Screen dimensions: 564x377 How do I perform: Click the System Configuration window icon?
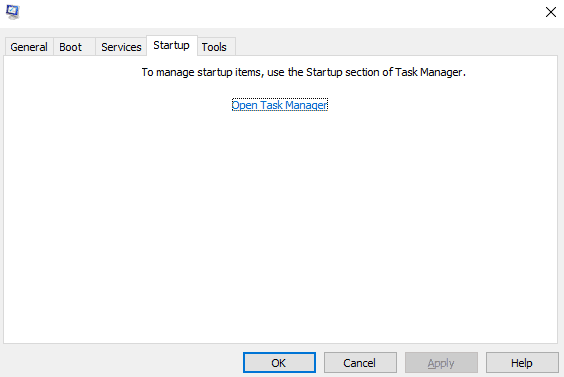[x=13, y=12]
